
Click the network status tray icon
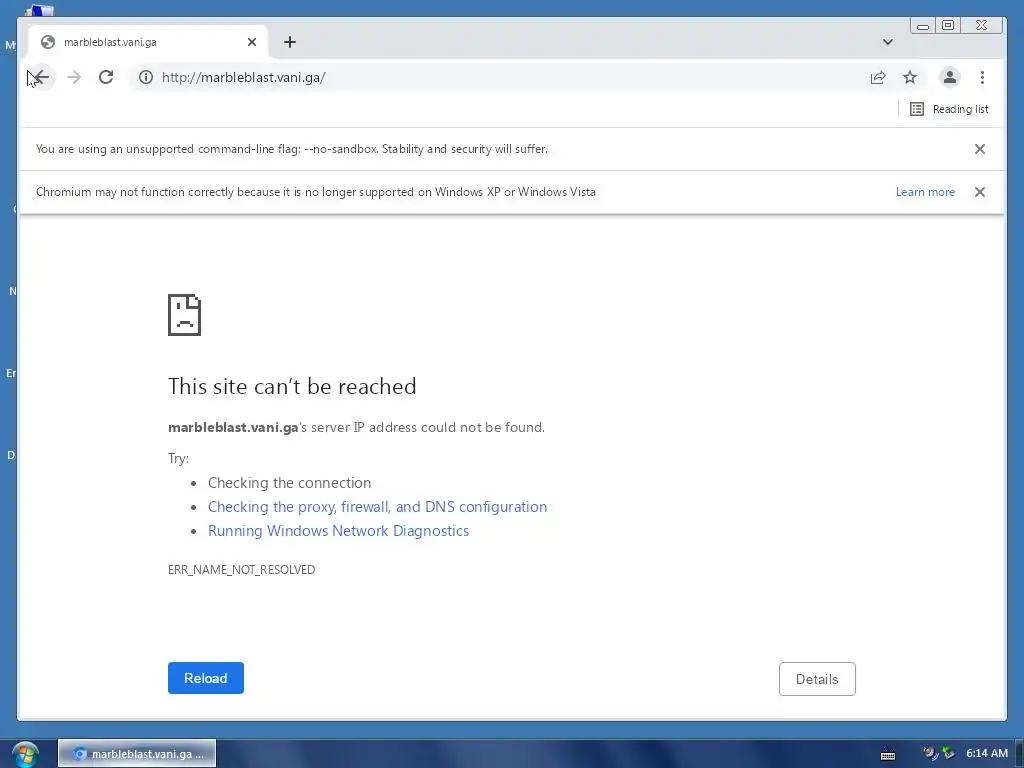948,754
